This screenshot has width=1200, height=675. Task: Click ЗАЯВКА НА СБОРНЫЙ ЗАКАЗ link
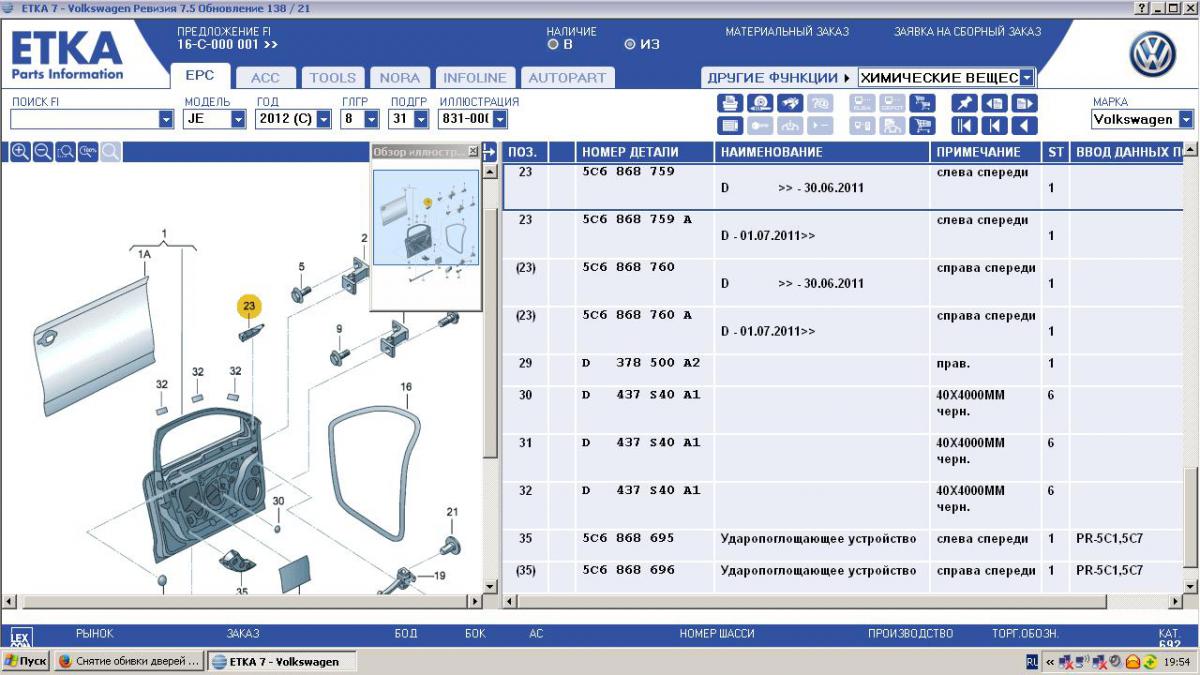tap(967, 32)
